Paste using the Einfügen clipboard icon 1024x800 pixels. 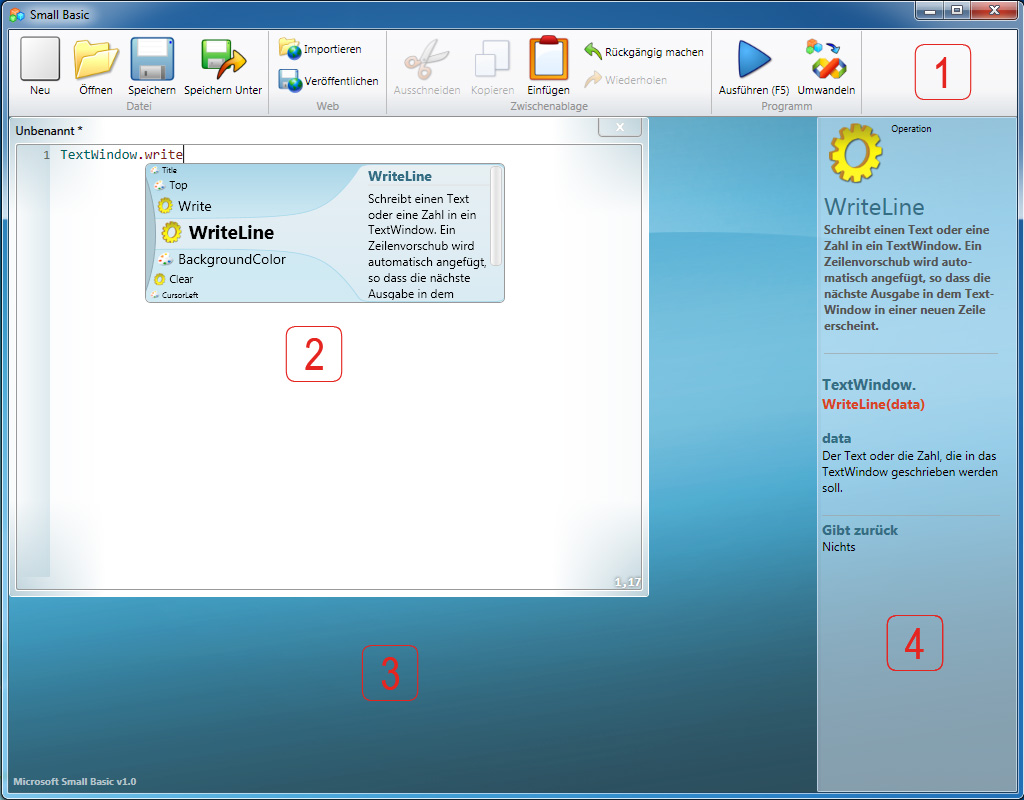548,60
